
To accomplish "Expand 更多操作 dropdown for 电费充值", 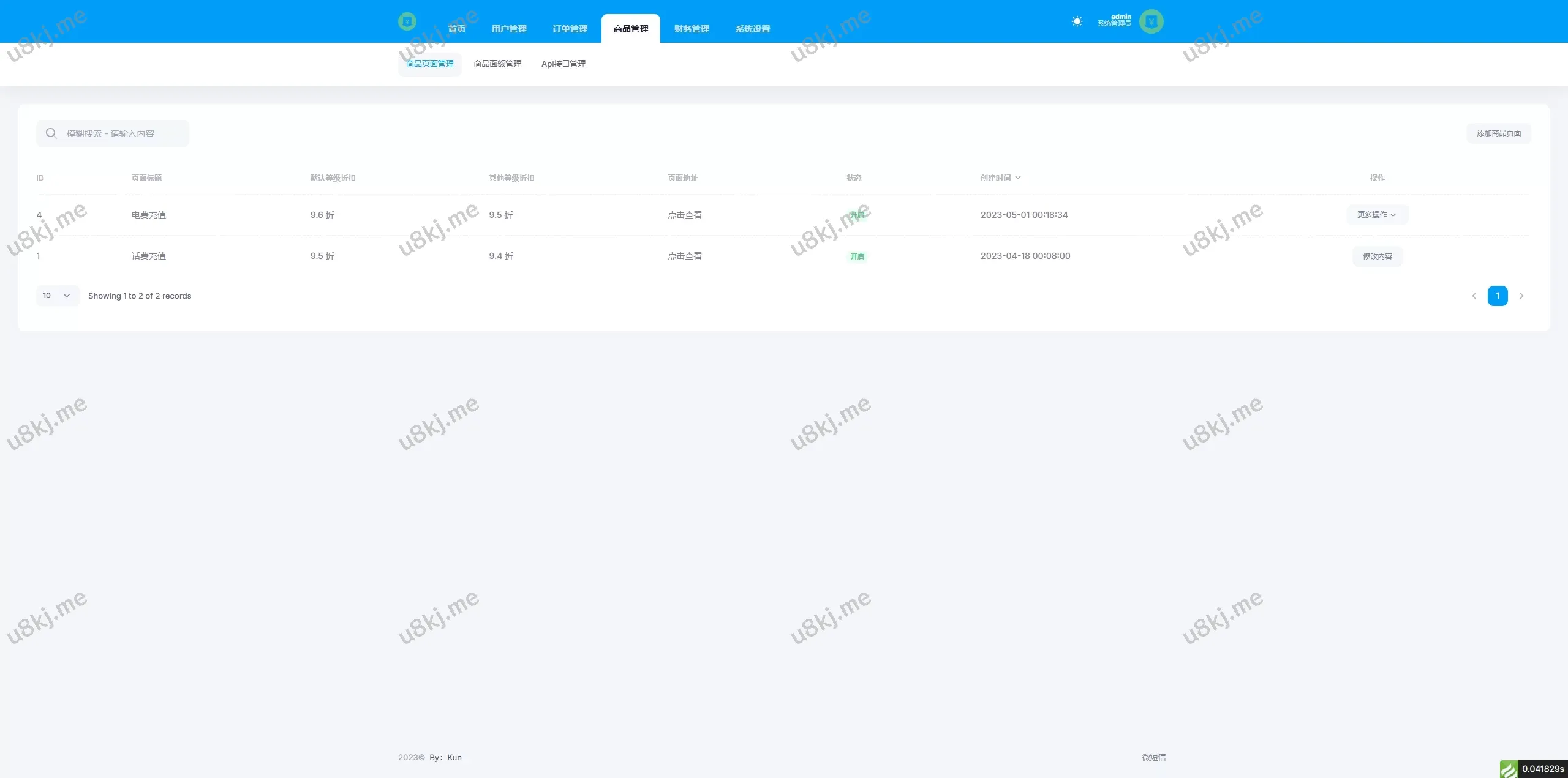I will (1376, 215).
